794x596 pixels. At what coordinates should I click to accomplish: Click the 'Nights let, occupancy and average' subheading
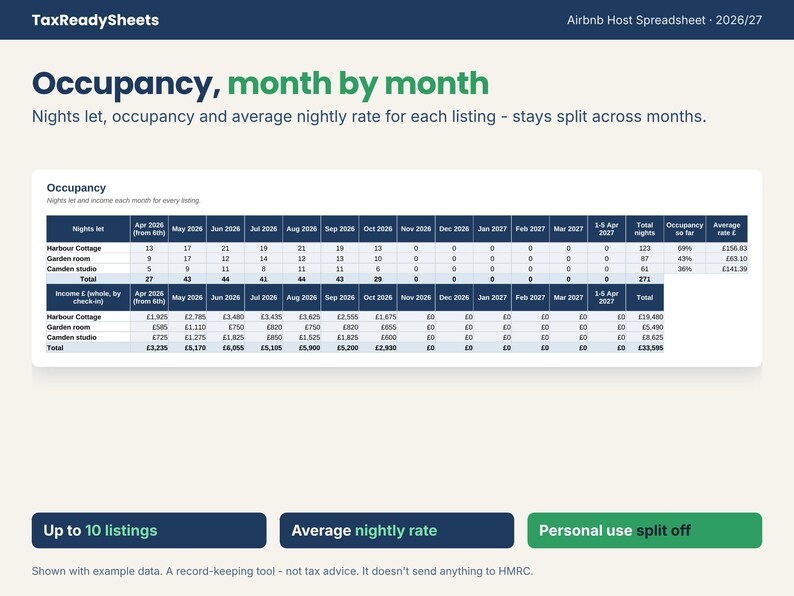(x=369, y=116)
